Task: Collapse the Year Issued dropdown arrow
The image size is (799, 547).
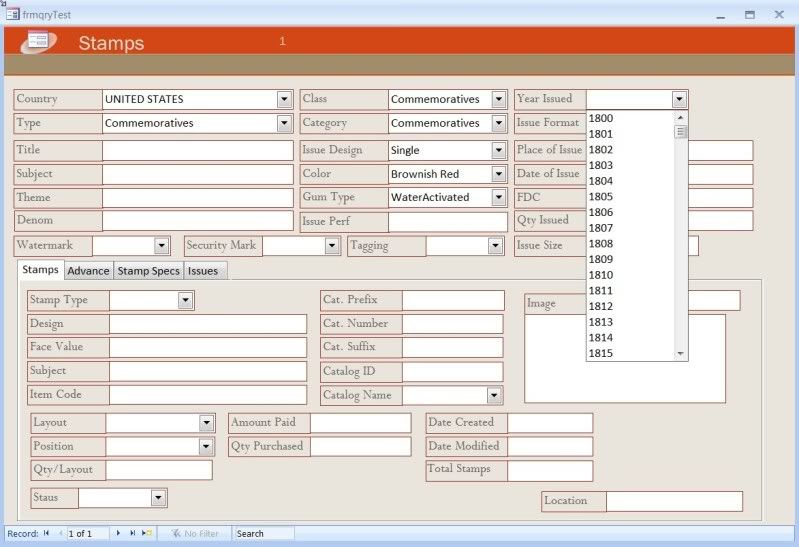Action: coord(679,99)
